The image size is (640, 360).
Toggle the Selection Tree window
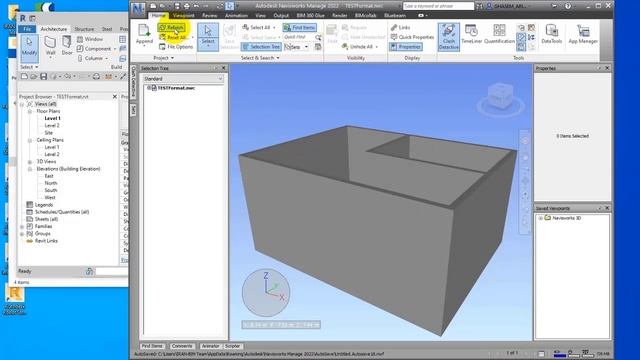point(261,47)
